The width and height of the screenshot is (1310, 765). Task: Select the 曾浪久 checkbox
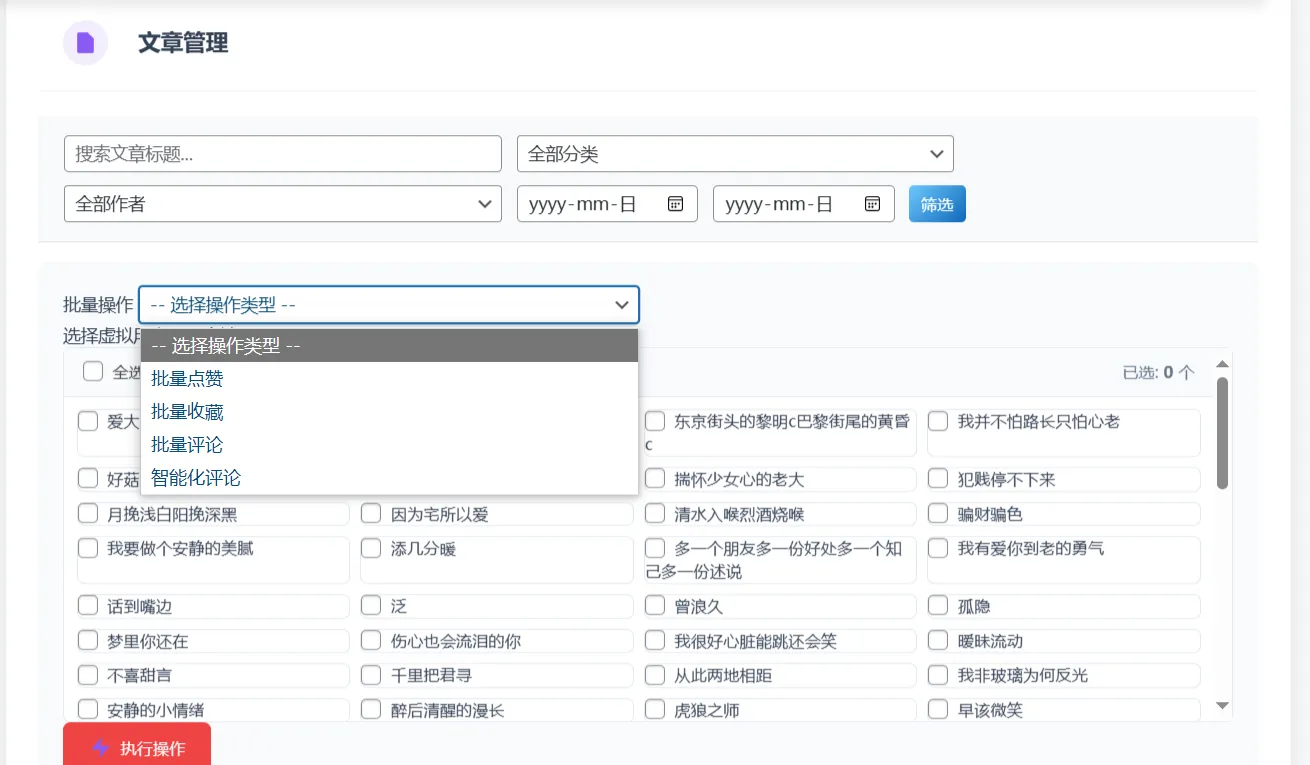655,606
